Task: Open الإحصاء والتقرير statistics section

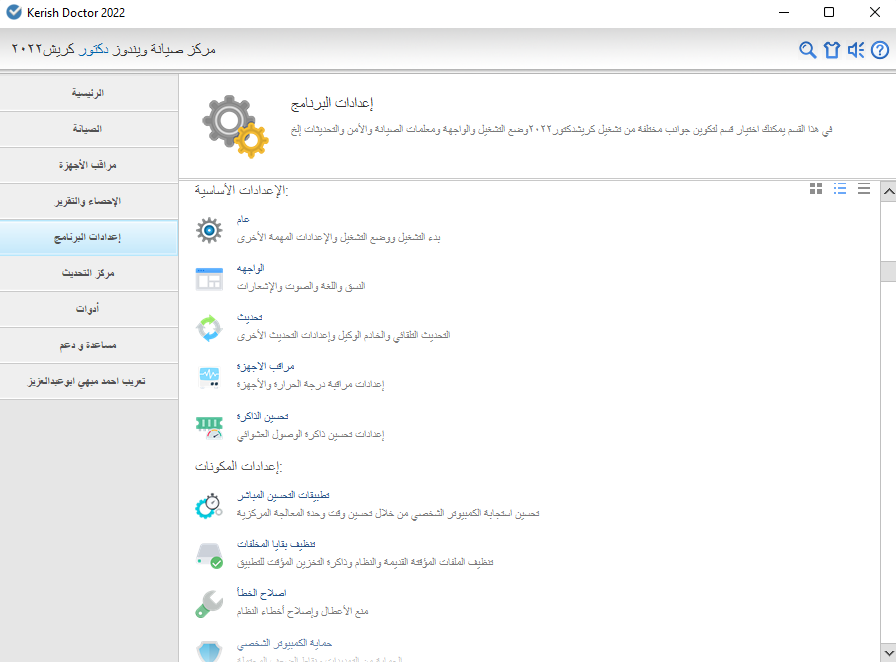Action: click(89, 201)
